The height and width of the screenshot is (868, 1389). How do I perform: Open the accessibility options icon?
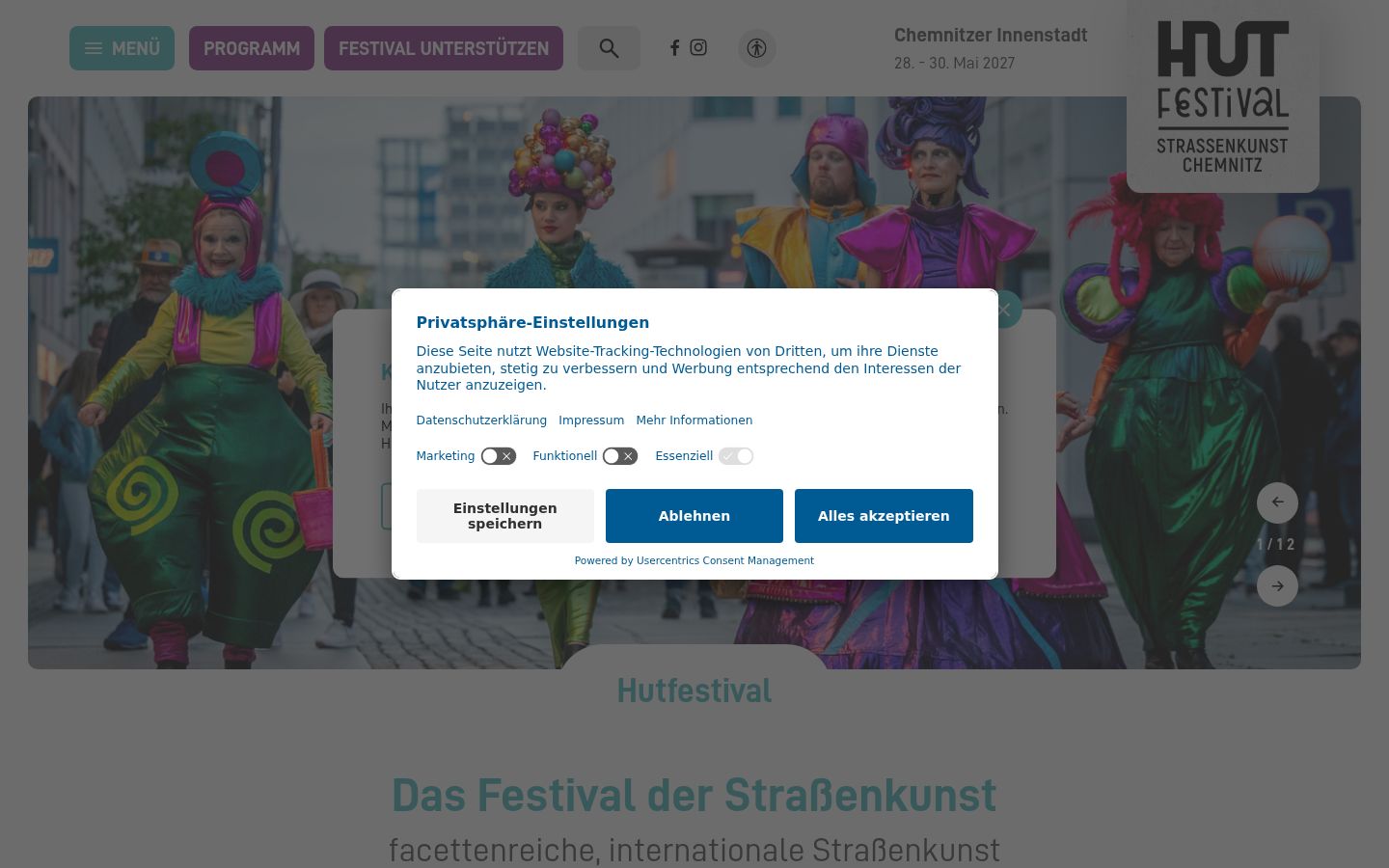click(757, 48)
